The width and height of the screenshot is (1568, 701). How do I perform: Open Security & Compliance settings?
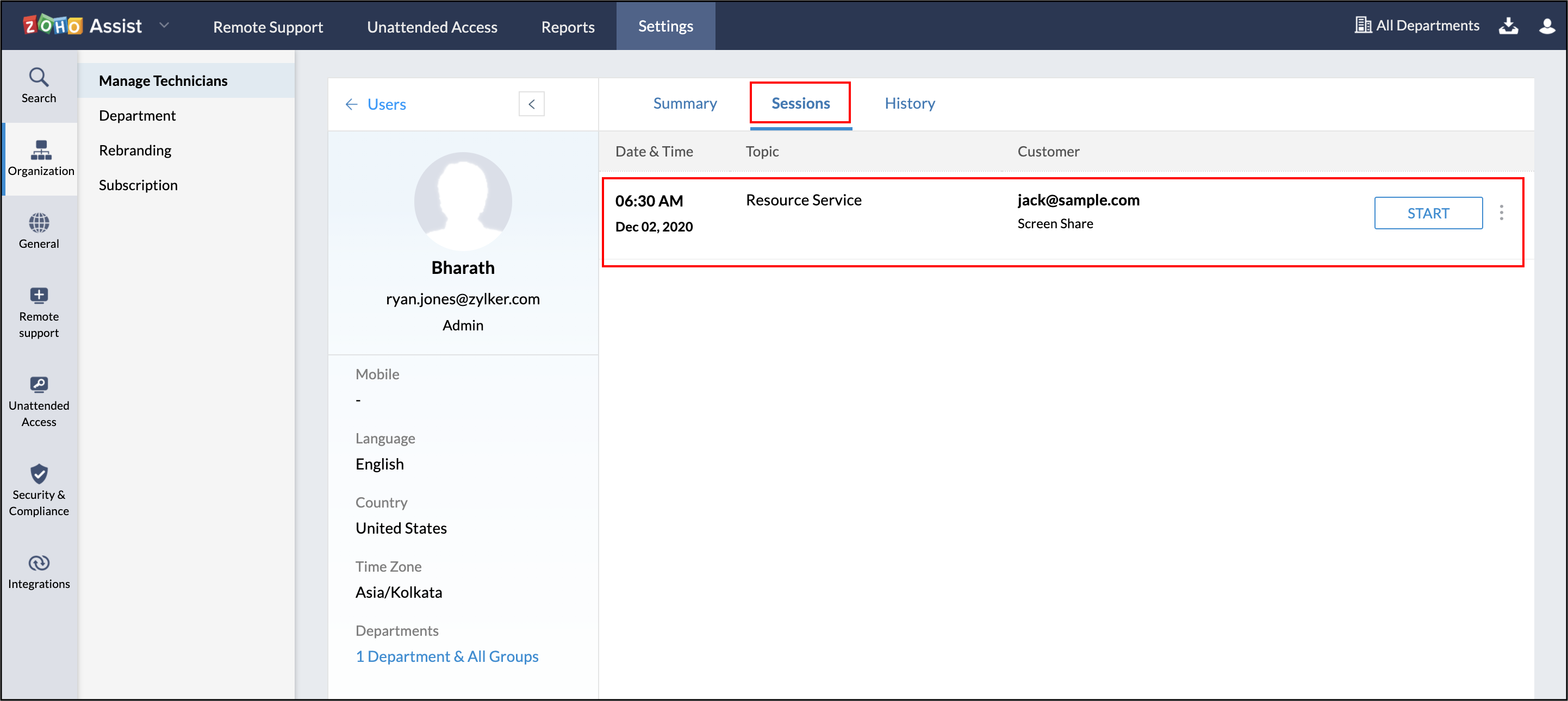[x=39, y=490]
